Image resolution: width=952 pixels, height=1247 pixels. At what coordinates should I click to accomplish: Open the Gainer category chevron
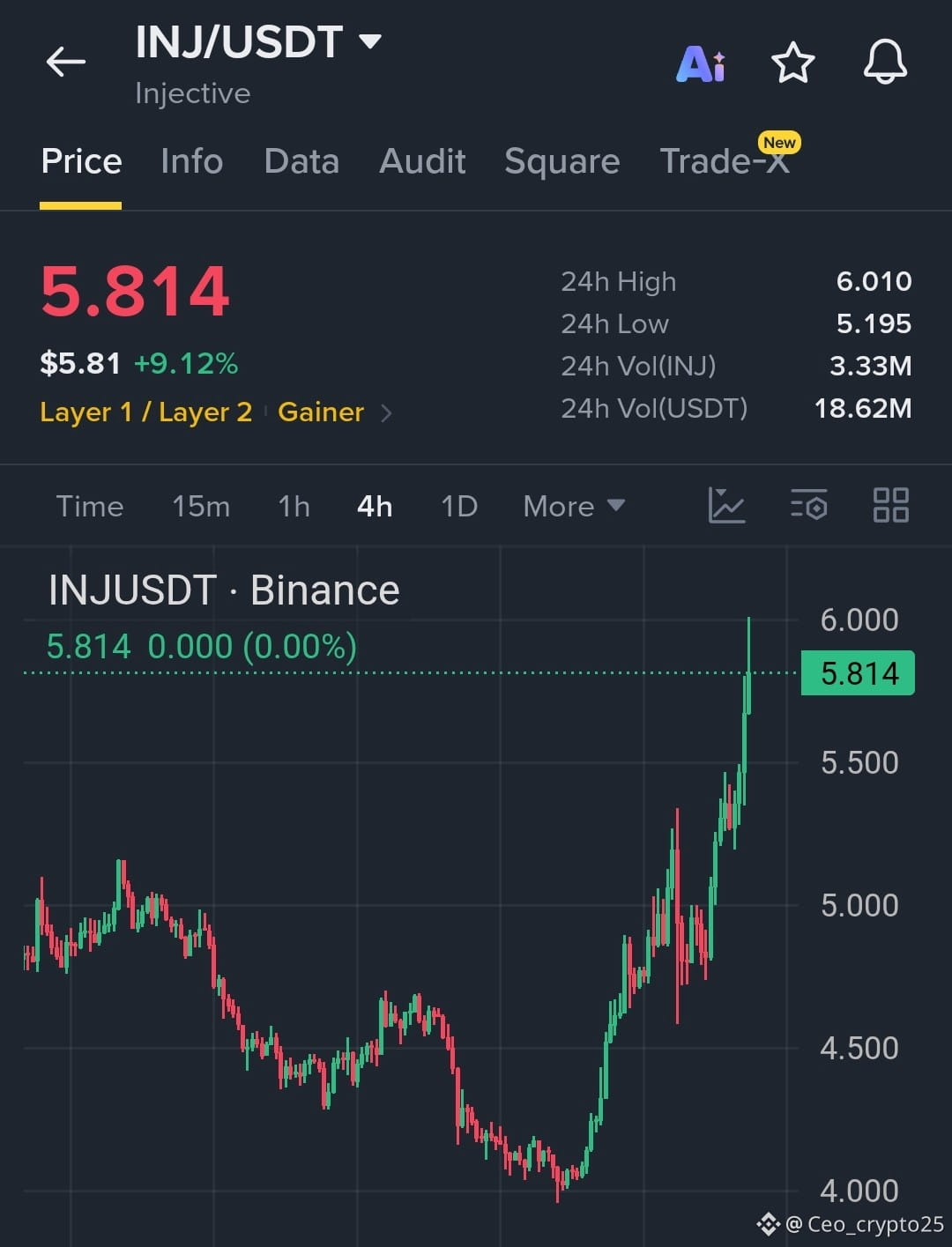(386, 412)
